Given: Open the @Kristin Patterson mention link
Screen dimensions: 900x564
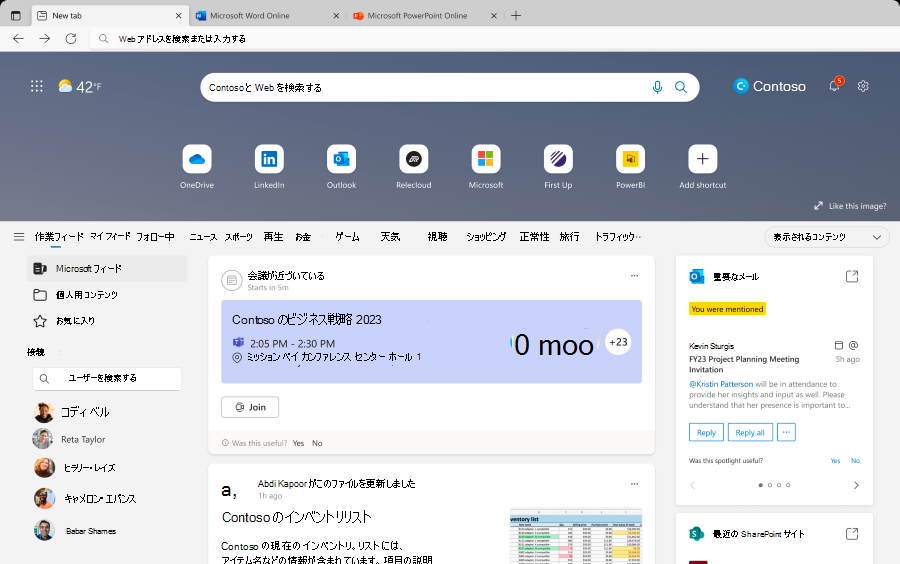Looking at the screenshot, I should [721, 384].
